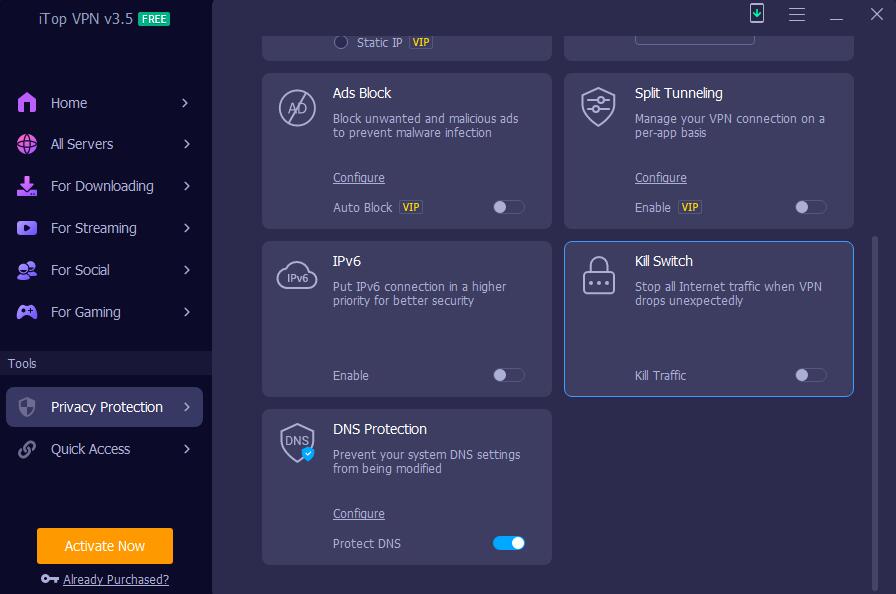Click the Kill Switch padlock icon
Viewport: 896px width, 594px height.
598,276
